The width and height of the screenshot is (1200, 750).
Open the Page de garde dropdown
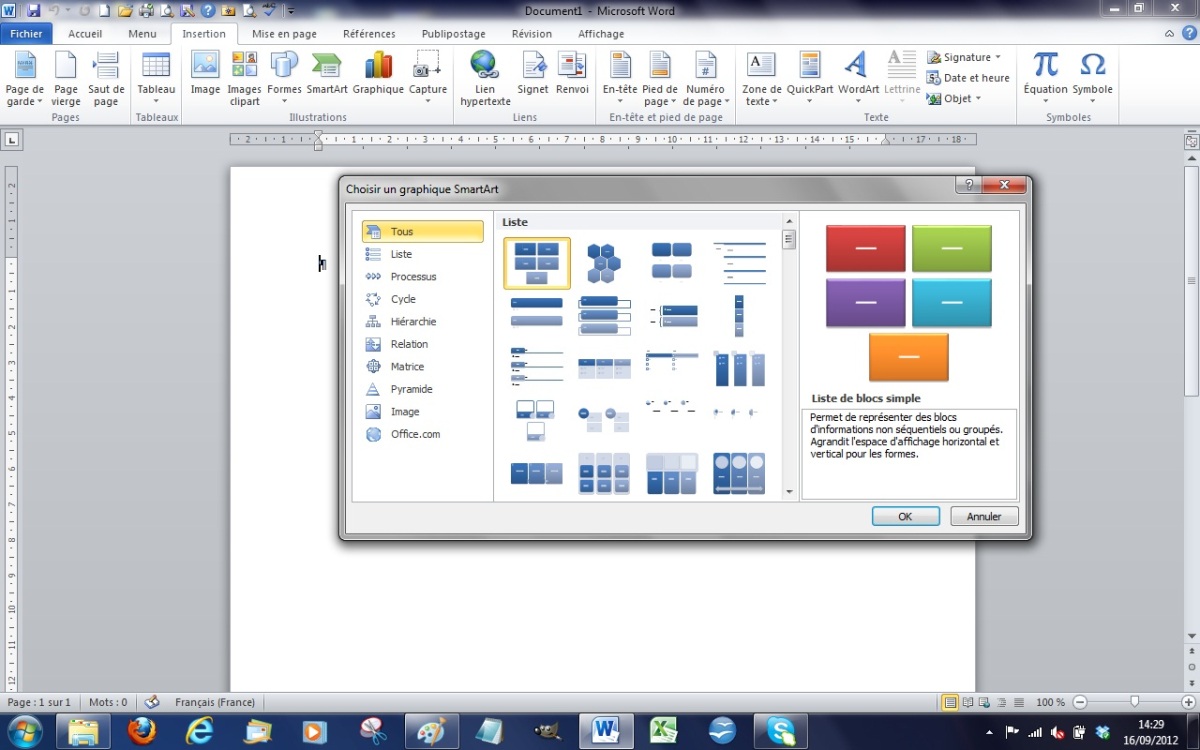point(25,79)
